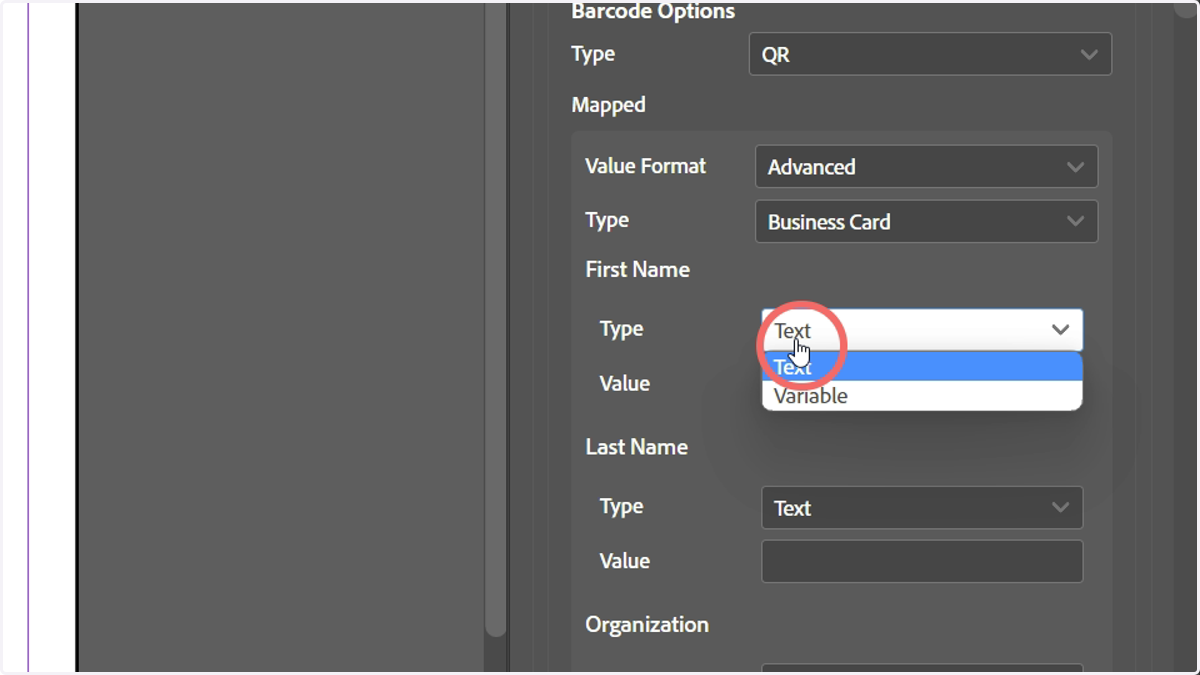Click the Last Name label

636,447
